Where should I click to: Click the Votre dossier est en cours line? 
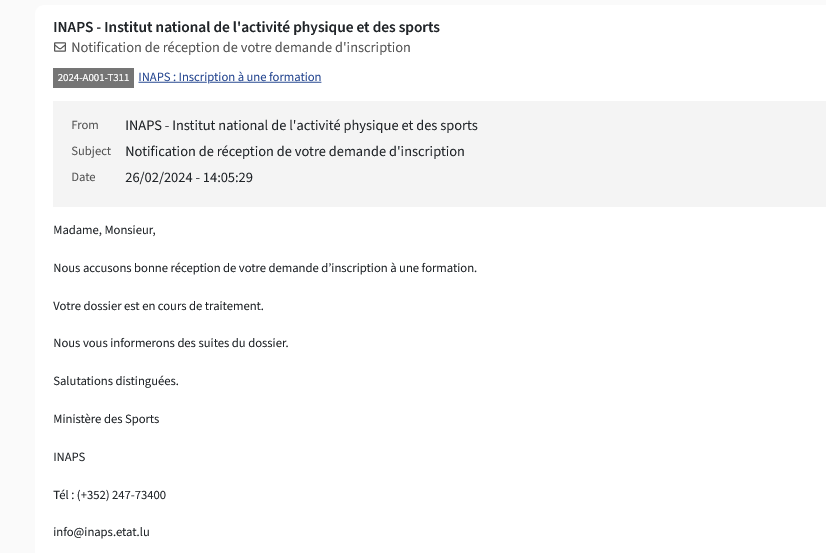(158, 306)
